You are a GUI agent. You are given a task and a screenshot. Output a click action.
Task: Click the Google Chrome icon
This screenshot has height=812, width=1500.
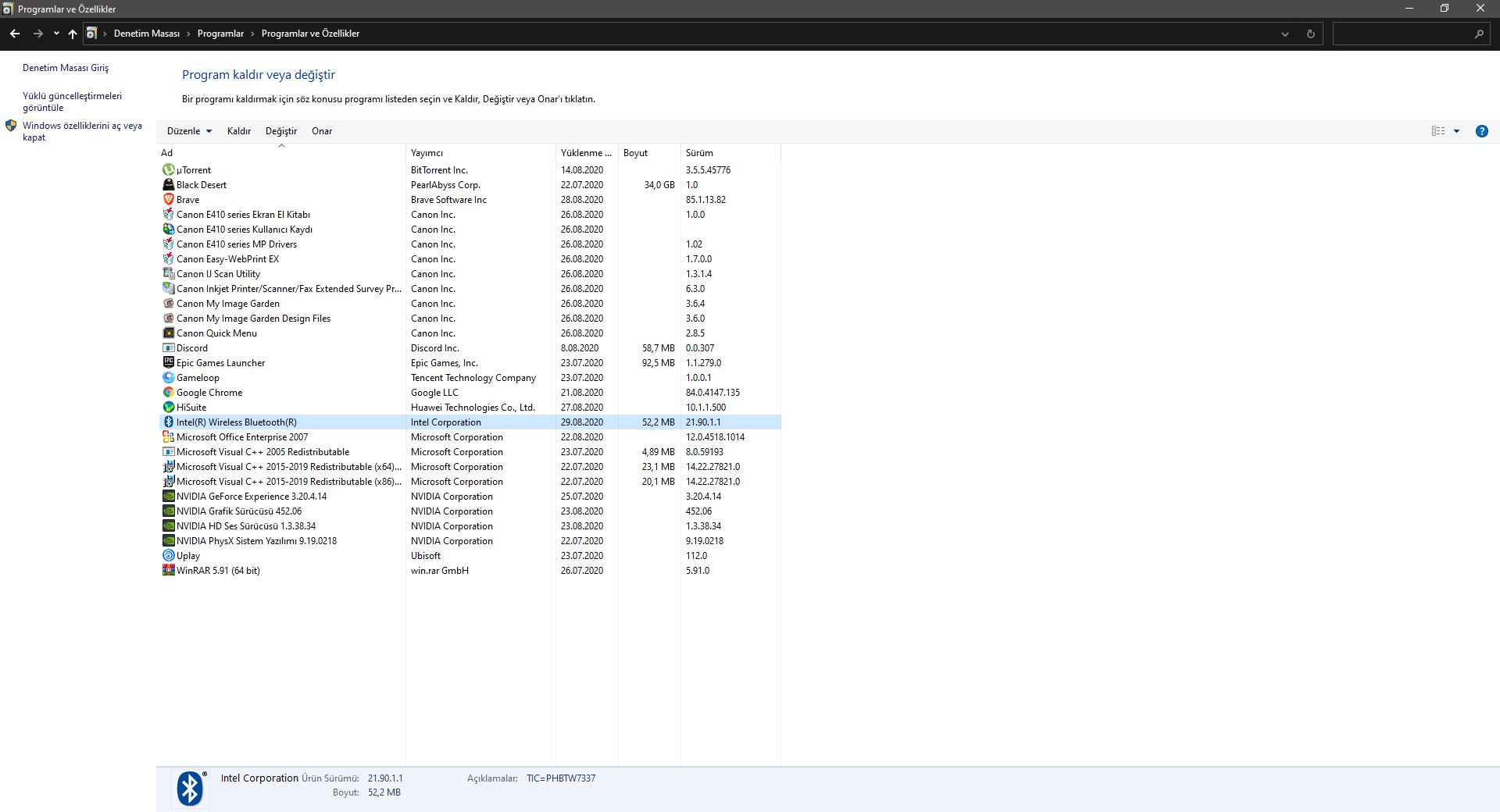[x=168, y=392]
